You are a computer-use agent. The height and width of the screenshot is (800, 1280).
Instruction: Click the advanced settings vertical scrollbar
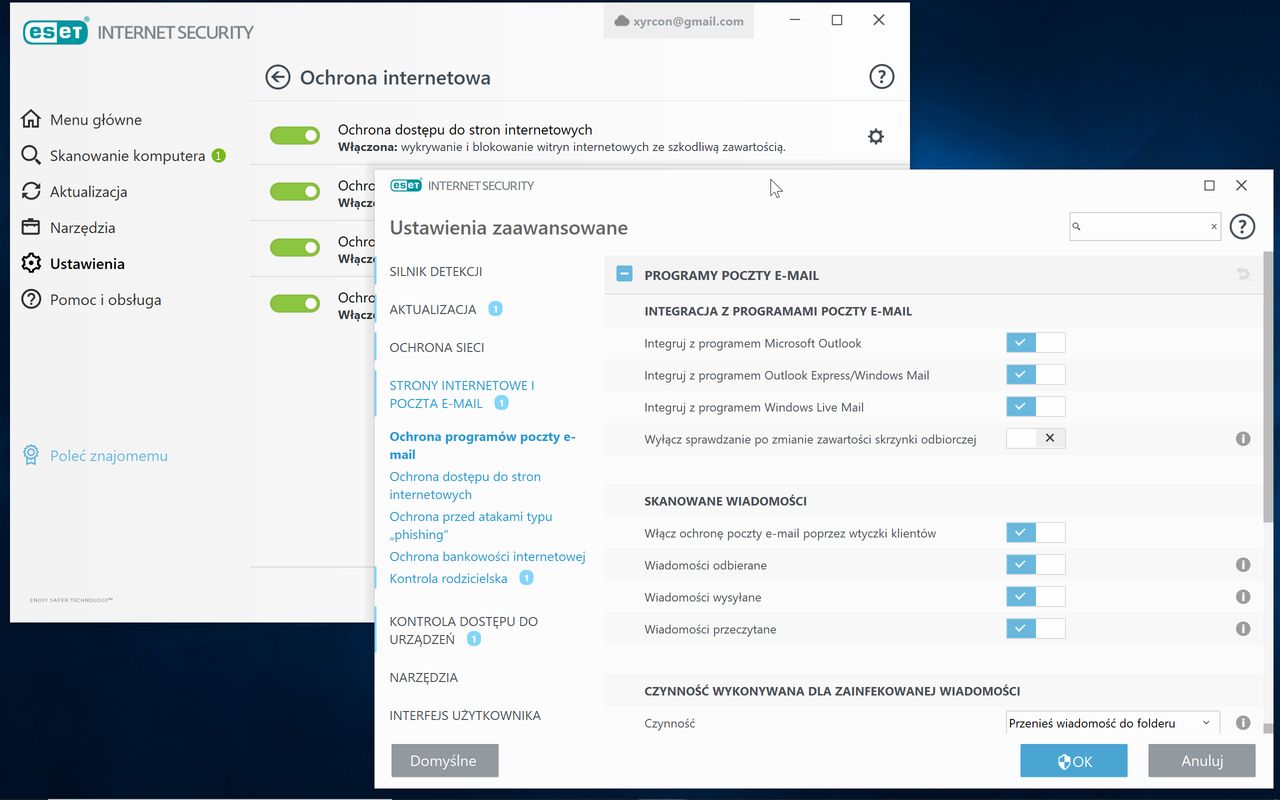point(1268,385)
